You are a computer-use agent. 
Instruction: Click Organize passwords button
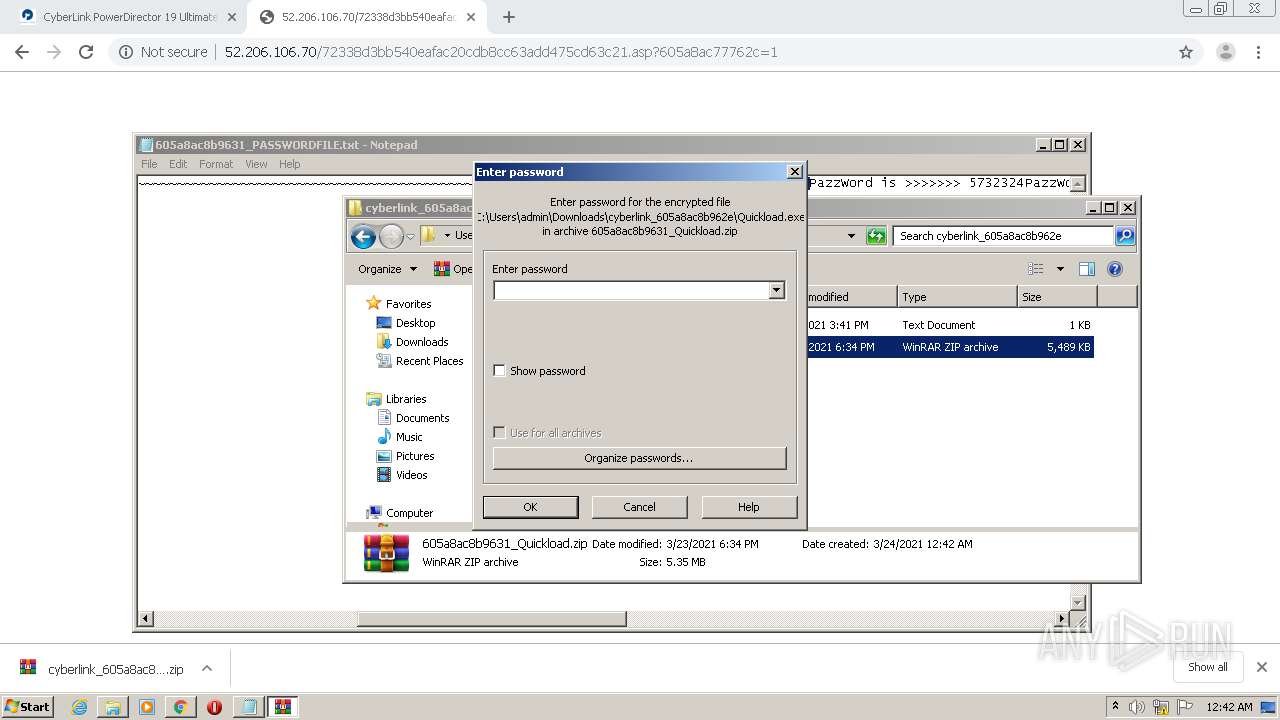639,458
